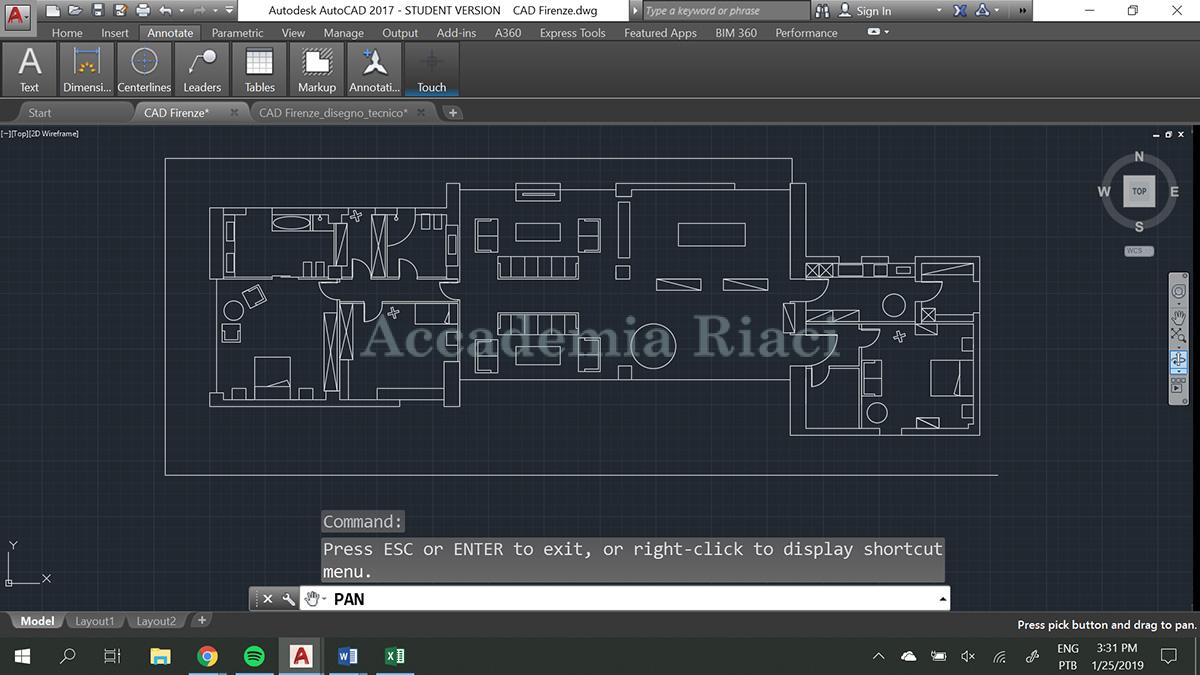Click the command line customize wrench icon
This screenshot has width=1200, height=675.
pyautogui.click(x=289, y=599)
